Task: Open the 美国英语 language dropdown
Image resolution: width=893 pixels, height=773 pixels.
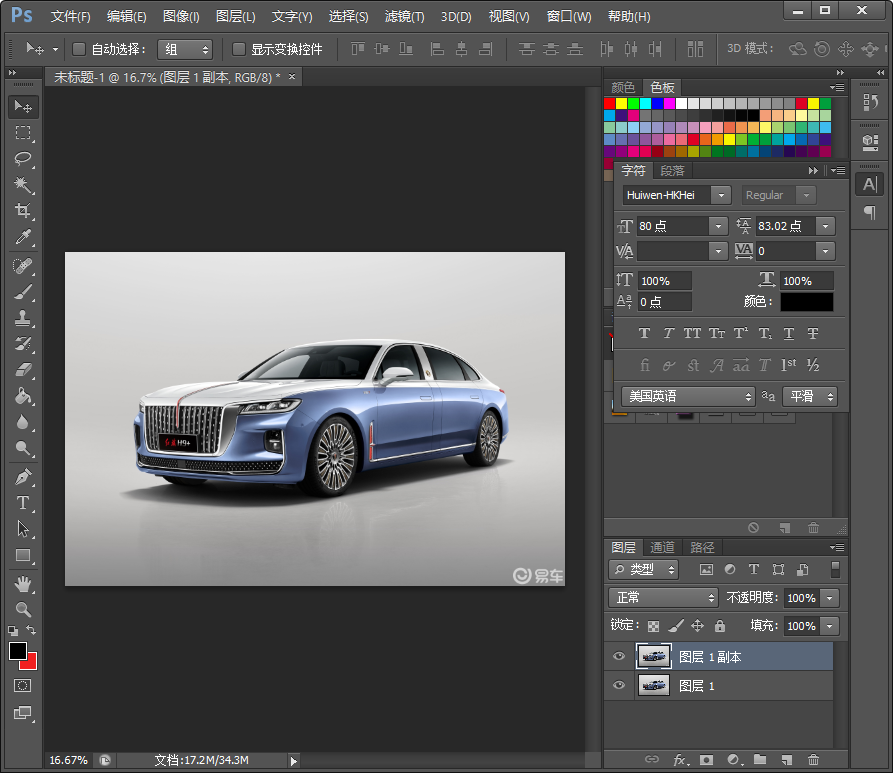Action: pos(688,397)
